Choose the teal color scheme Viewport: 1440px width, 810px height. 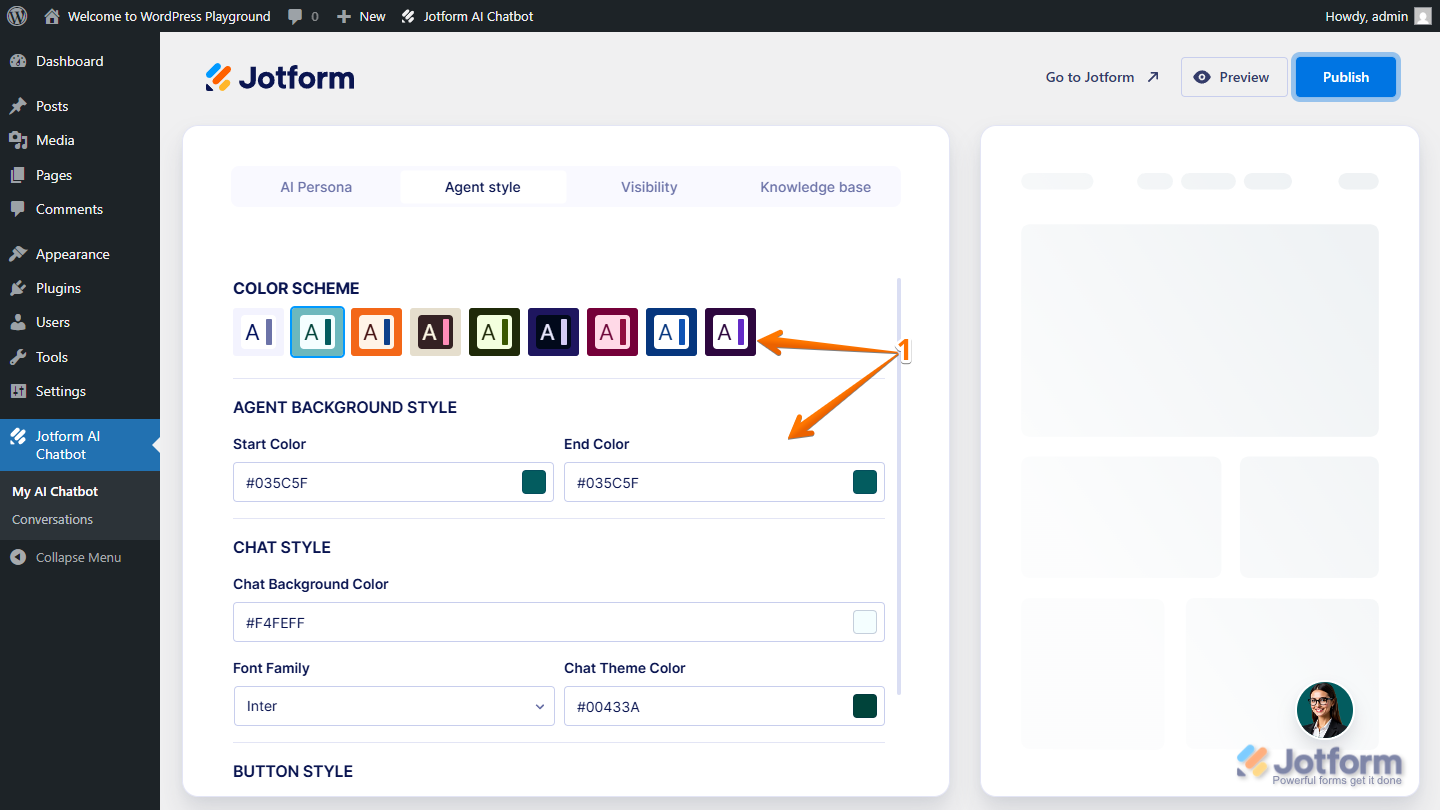coord(318,332)
